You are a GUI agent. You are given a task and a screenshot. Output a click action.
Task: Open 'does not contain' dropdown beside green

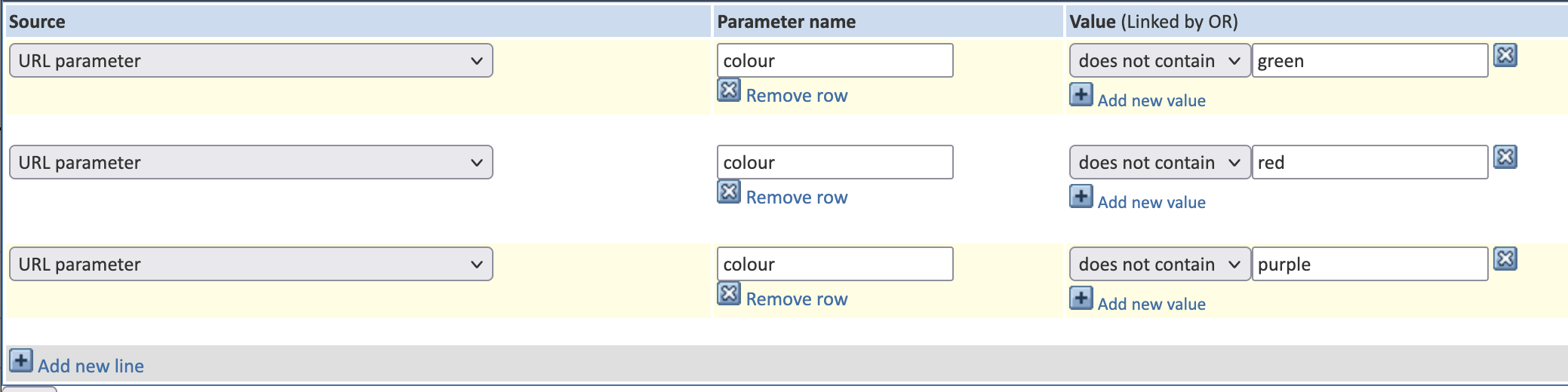(x=1160, y=60)
